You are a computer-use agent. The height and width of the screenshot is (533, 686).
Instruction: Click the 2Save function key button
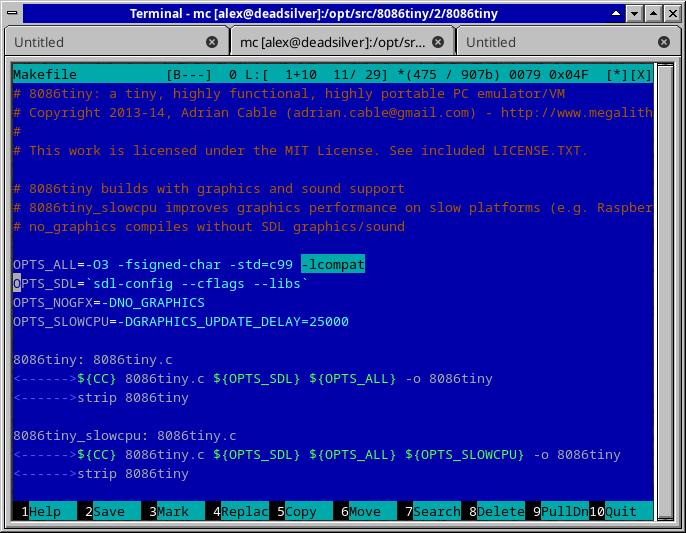click(x=108, y=511)
